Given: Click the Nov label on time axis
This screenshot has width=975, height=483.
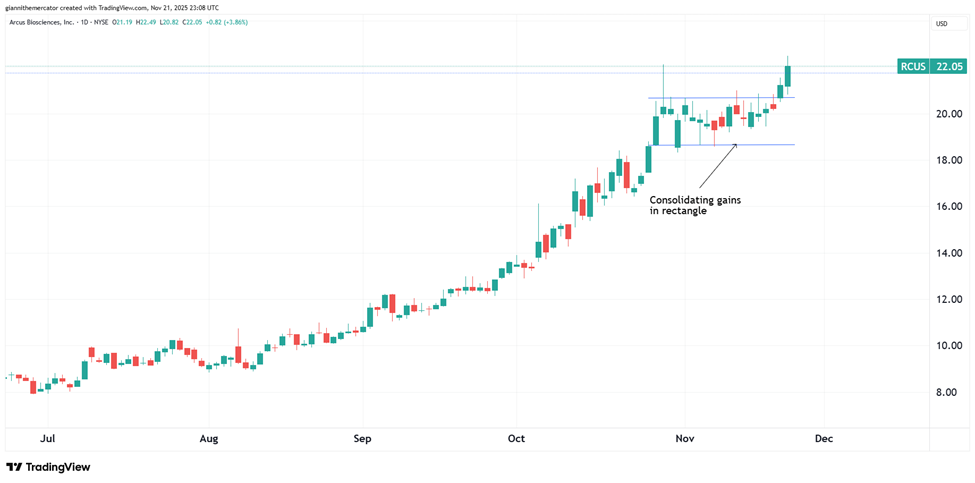Looking at the screenshot, I should pyautogui.click(x=685, y=438).
